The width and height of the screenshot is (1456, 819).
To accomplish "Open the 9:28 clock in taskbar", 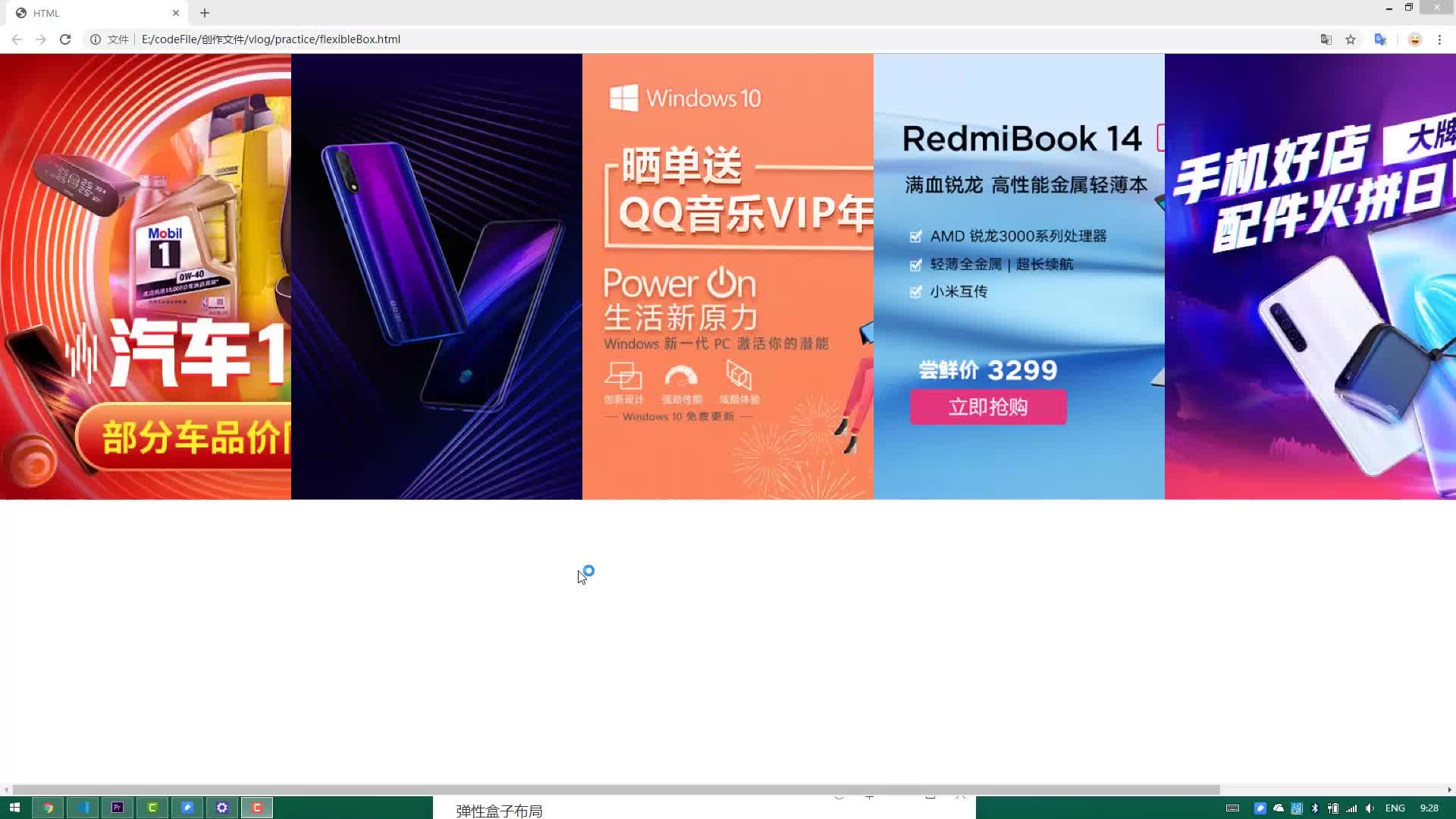I will point(1429,808).
